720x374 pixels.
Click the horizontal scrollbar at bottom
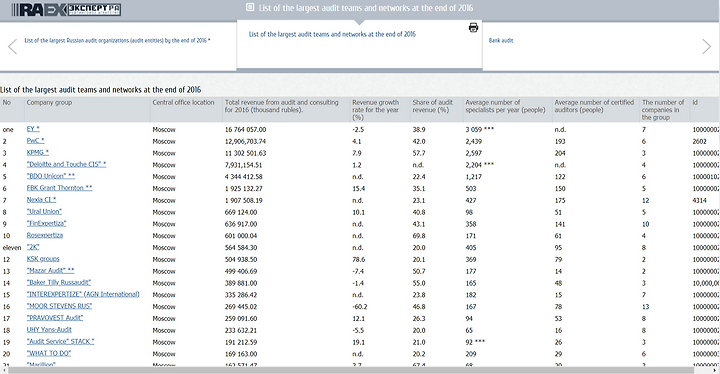tap(351, 370)
